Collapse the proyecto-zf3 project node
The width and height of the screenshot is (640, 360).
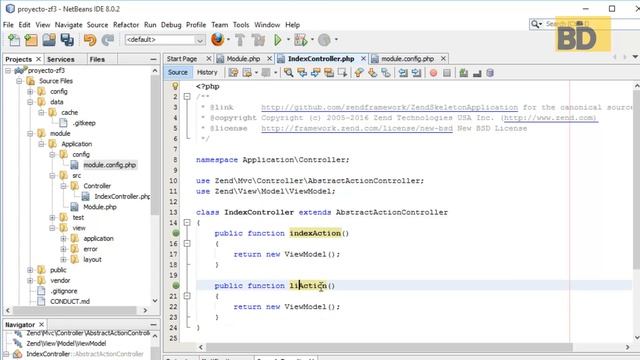pyautogui.click(x=8, y=71)
